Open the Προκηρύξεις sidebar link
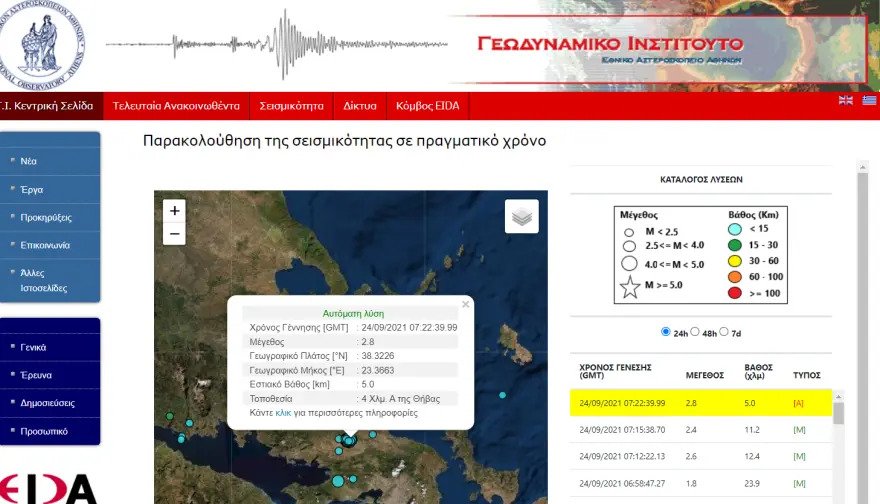880x504 pixels. [46, 218]
